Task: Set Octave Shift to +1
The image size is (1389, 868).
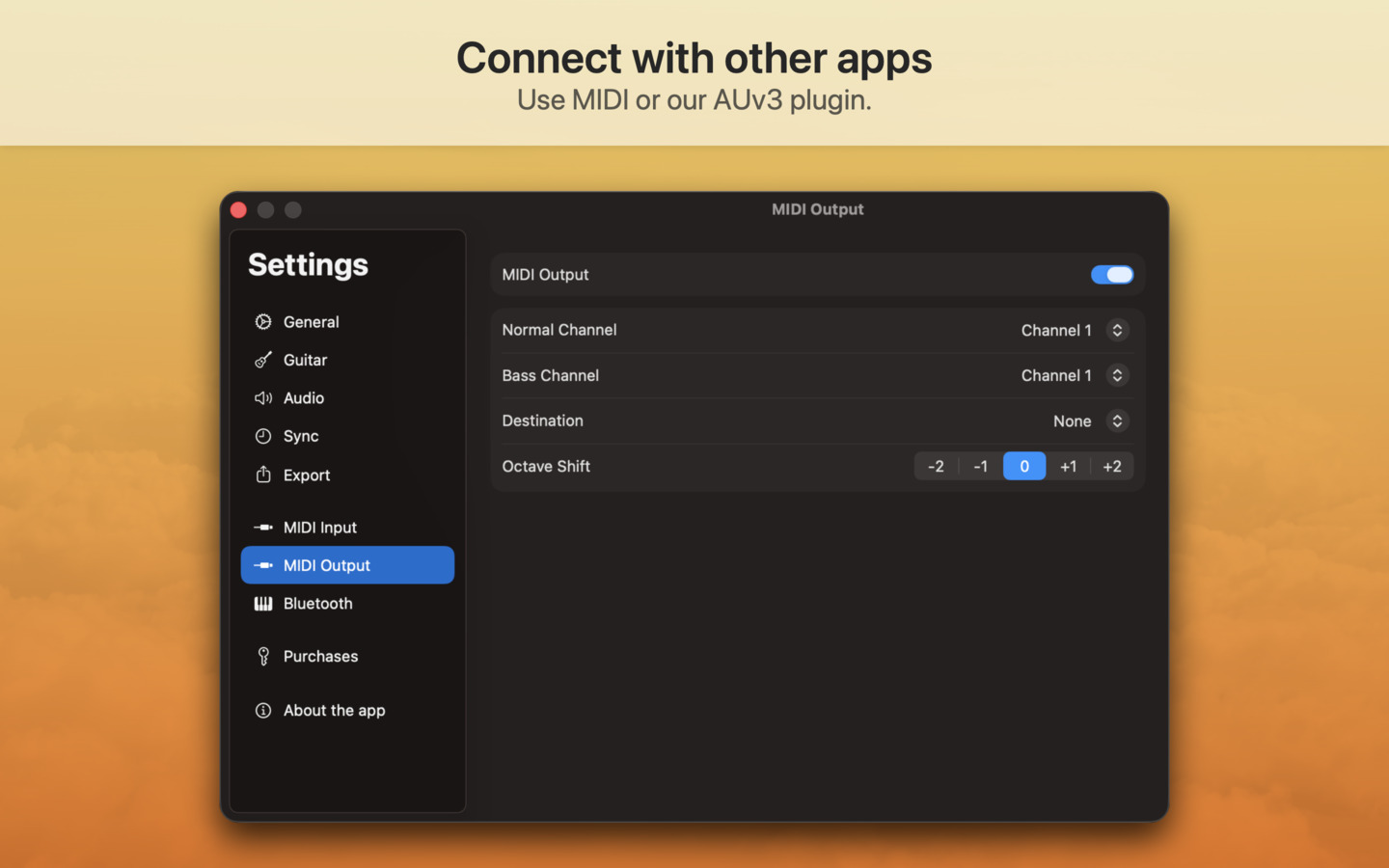Action: tap(1068, 467)
